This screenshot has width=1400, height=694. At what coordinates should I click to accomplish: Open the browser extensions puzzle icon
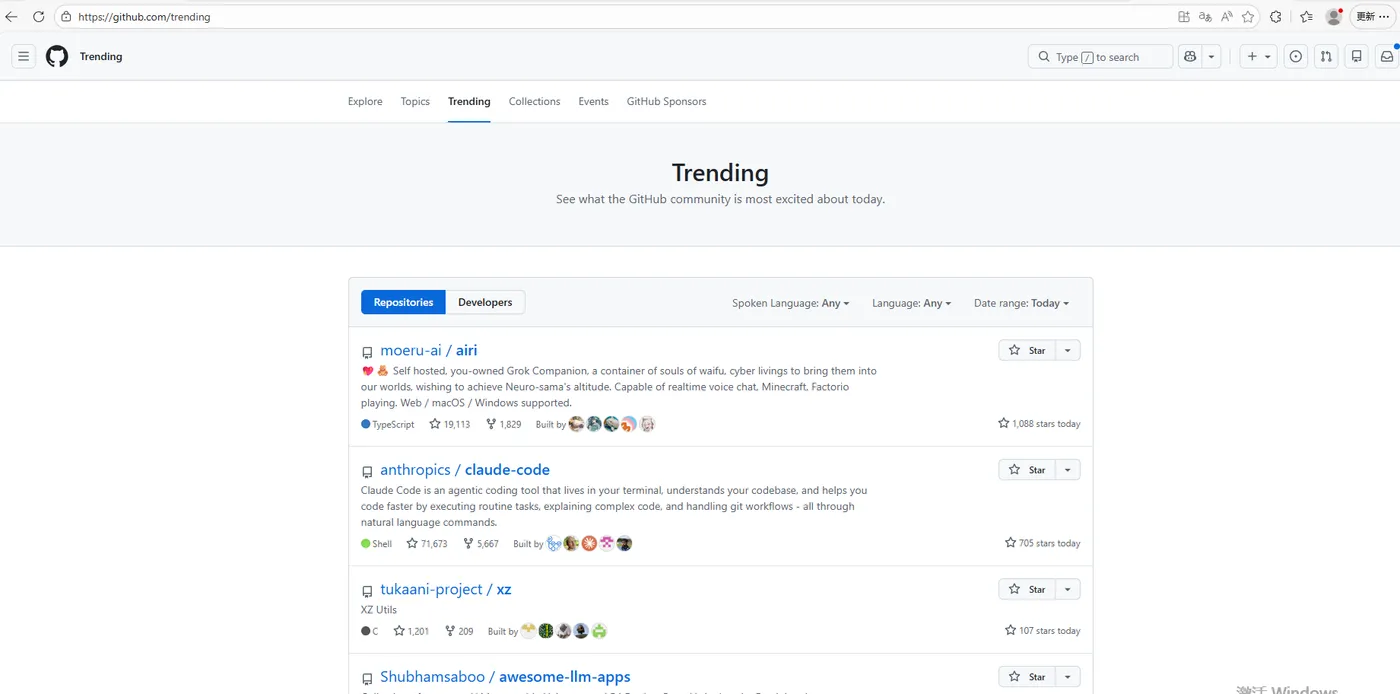click(x=1276, y=17)
